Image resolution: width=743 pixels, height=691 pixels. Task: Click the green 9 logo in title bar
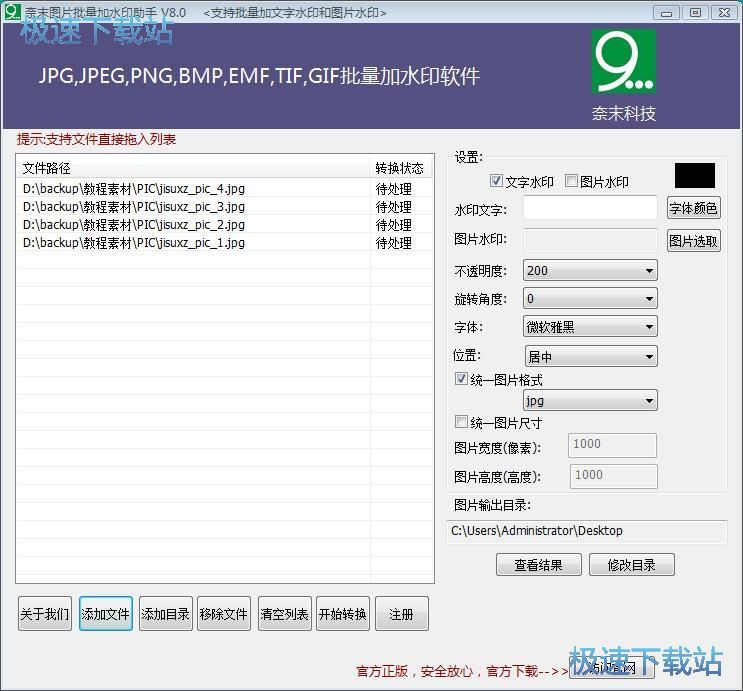click(13, 11)
